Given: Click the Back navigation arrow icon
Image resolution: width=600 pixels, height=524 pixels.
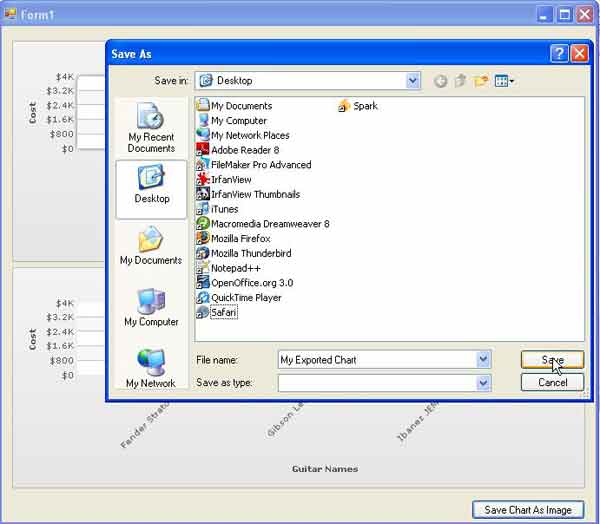Looking at the screenshot, I should coord(441,81).
